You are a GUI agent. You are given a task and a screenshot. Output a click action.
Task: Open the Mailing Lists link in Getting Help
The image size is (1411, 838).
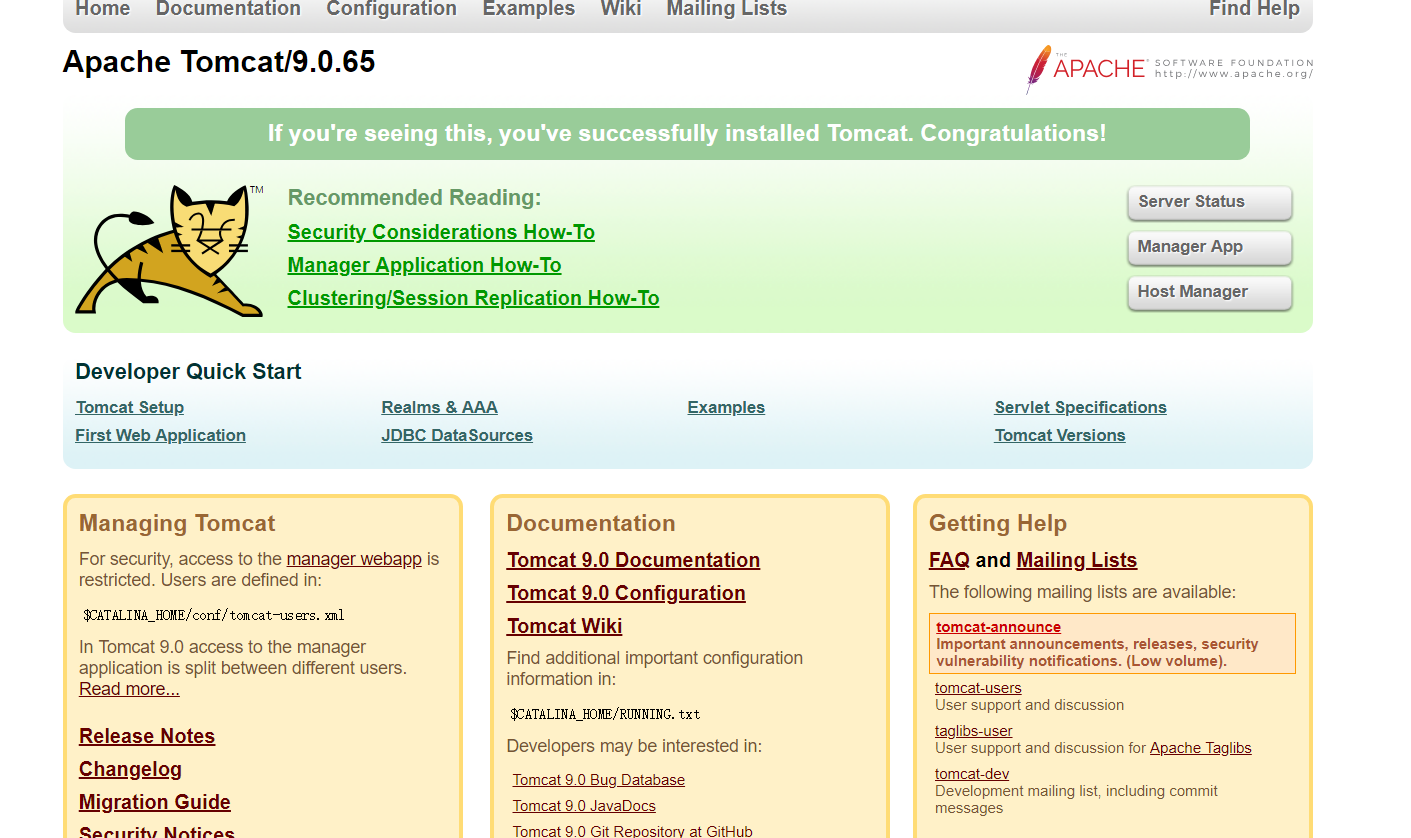click(x=1077, y=560)
